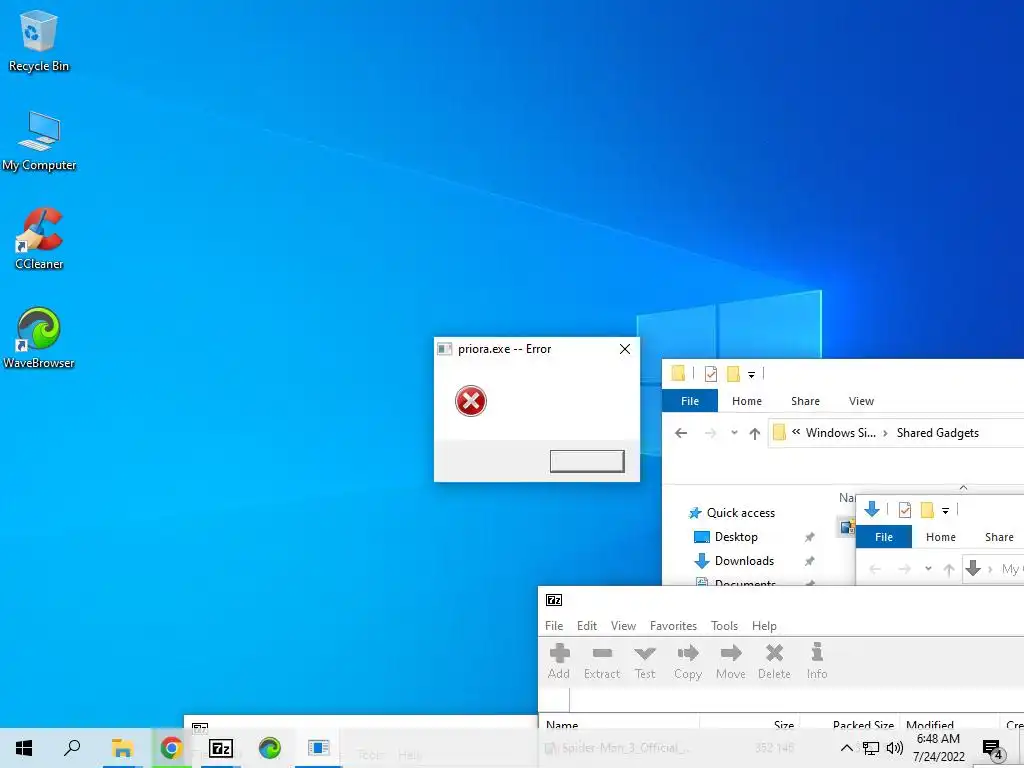Open the 7-Zip Edit menu
The height and width of the screenshot is (768, 1024).
point(586,626)
